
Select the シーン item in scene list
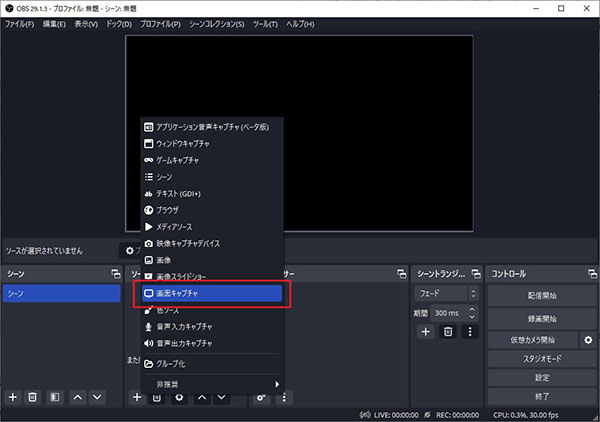62,294
